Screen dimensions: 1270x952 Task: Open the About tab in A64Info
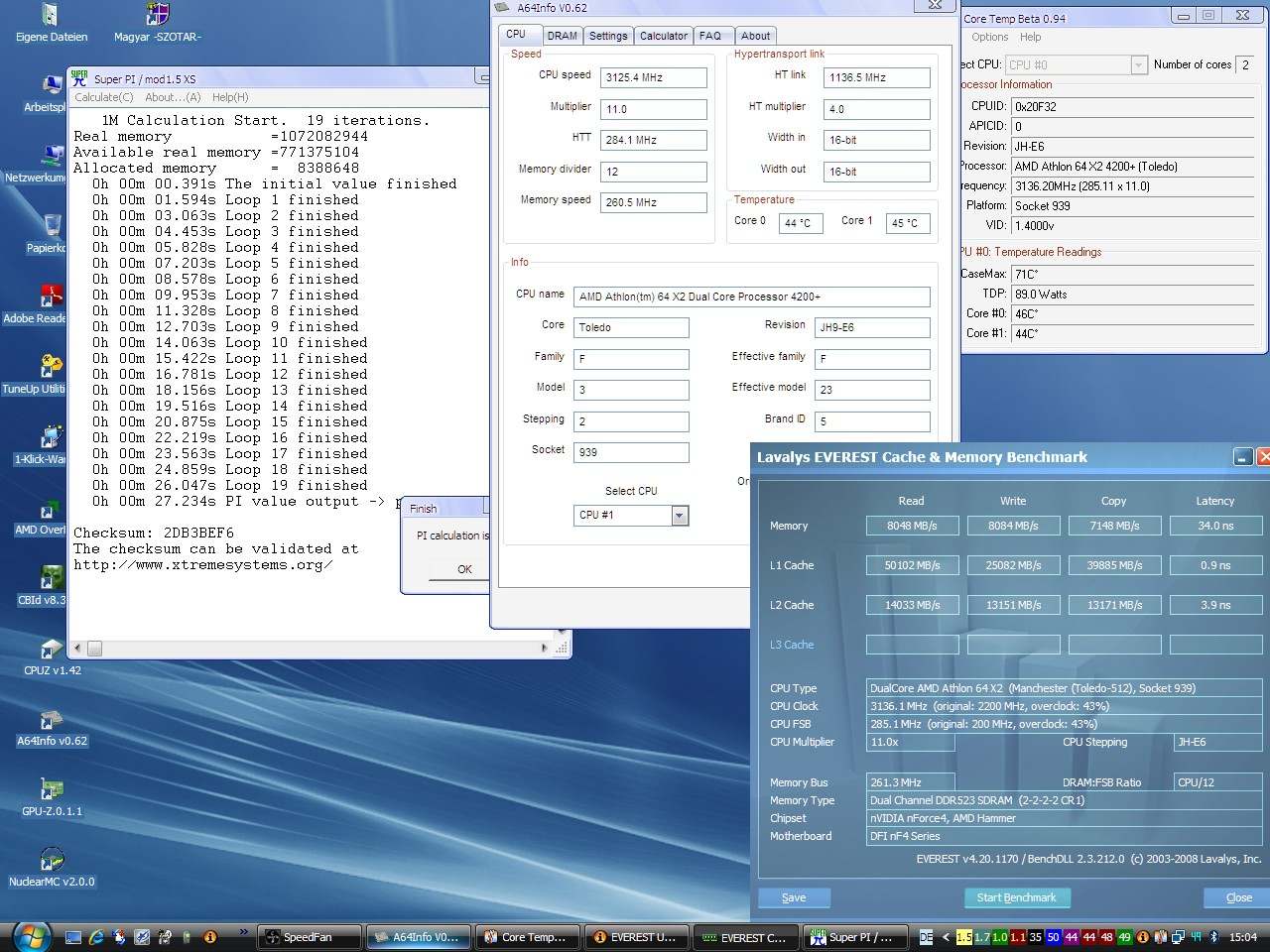755,36
